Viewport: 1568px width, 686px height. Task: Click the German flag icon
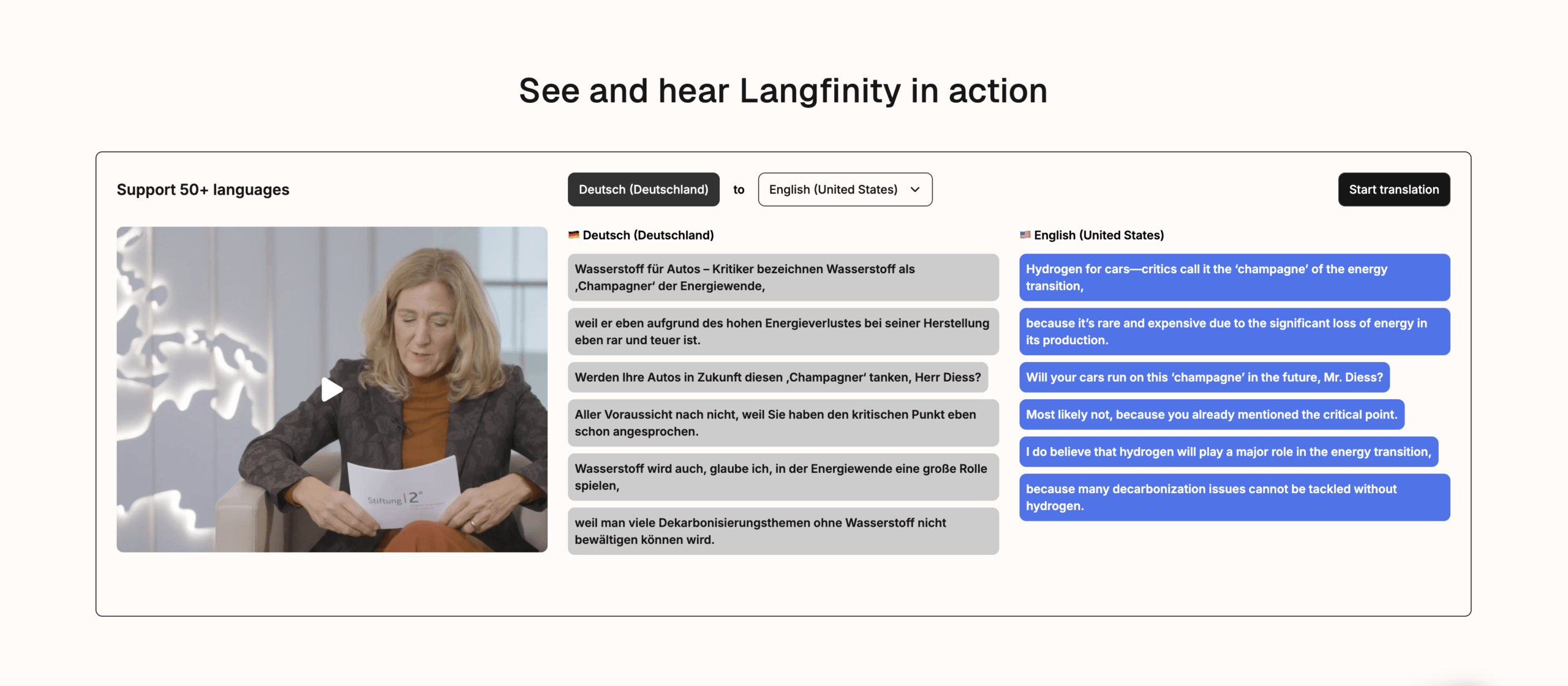pyautogui.click(x=573, y=235)
